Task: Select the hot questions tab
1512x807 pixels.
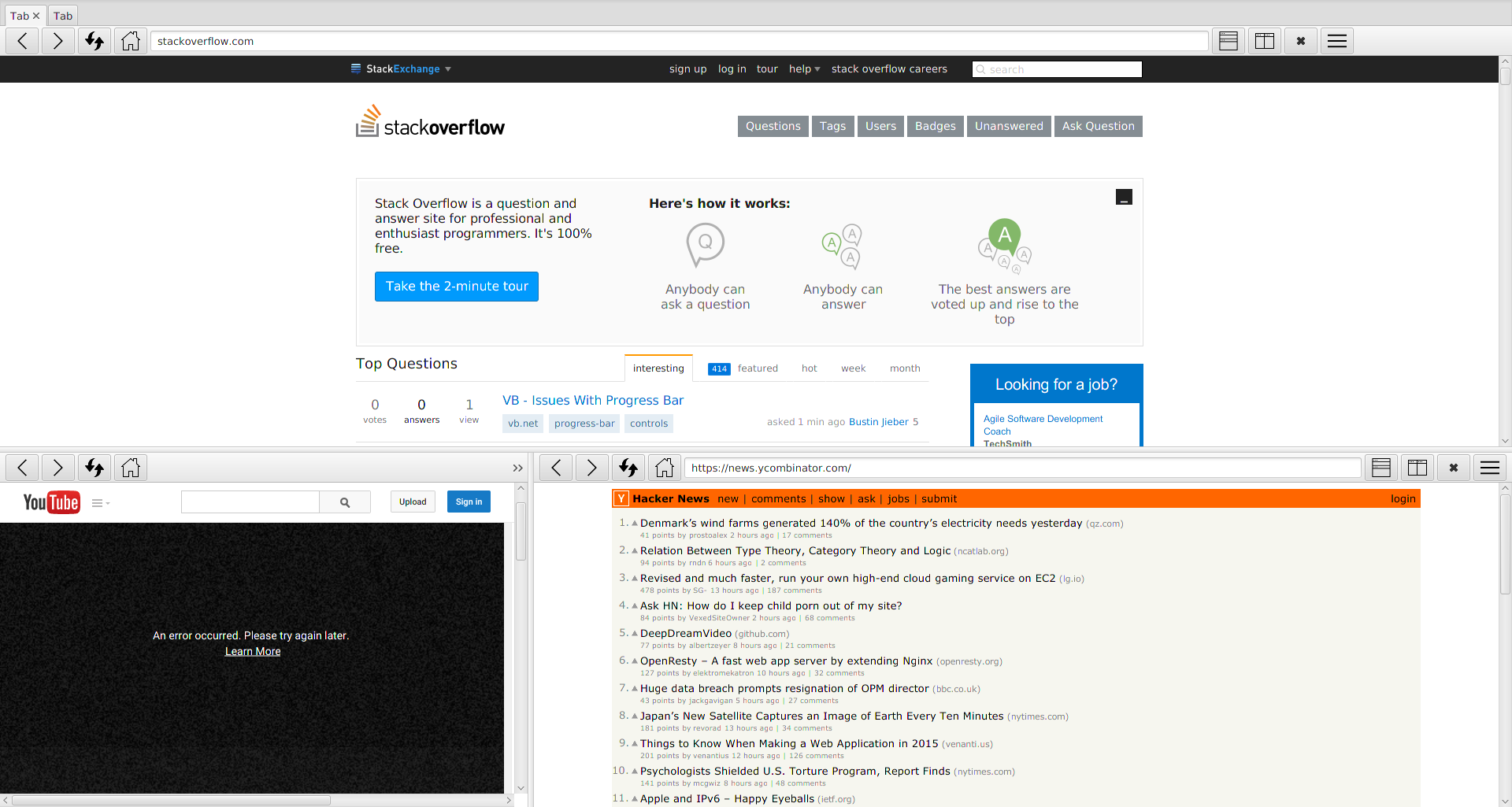Action: 809,368
